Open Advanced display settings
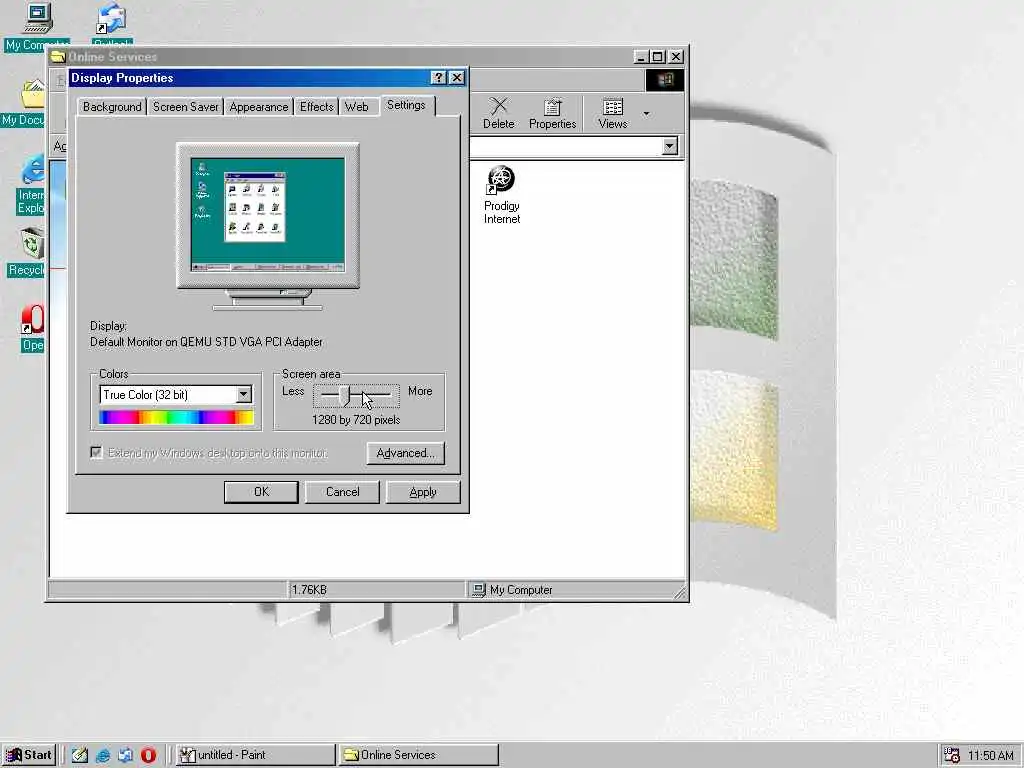The width and height of the screenshot is (1024, 768). point(406,453)
